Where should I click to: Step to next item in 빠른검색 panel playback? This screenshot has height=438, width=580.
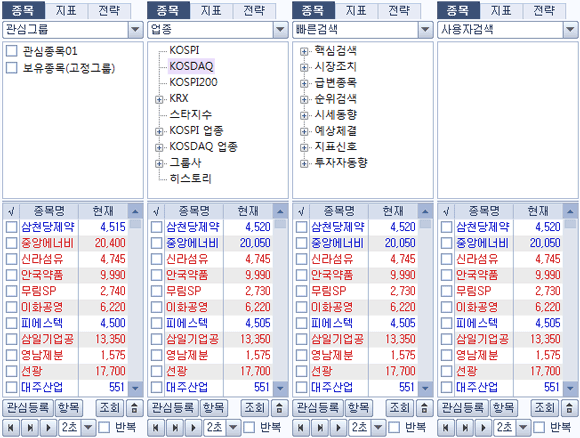pyautogui.click(x=320, y=428)
